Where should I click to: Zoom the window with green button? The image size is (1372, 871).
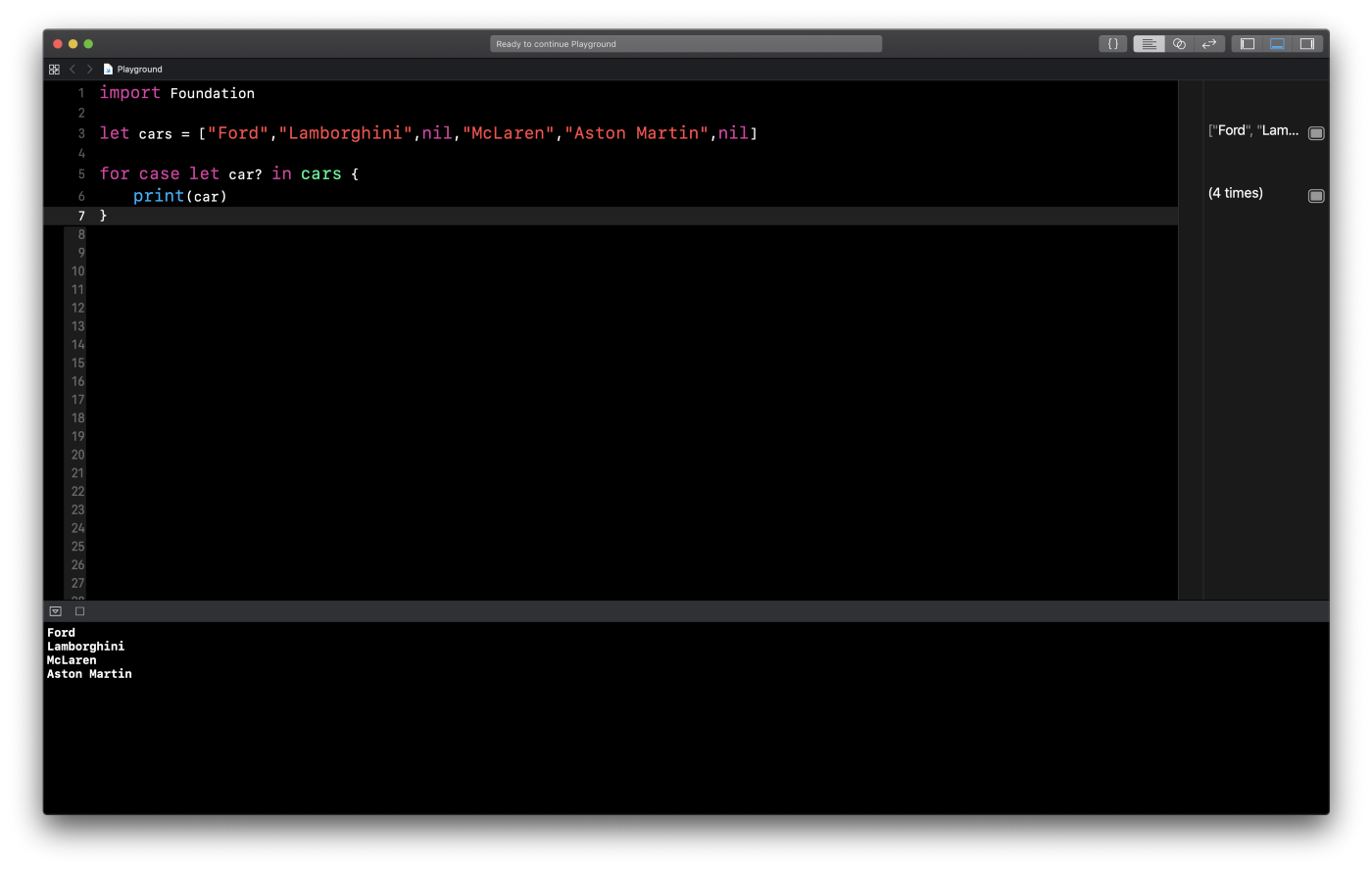pos(88,44)
